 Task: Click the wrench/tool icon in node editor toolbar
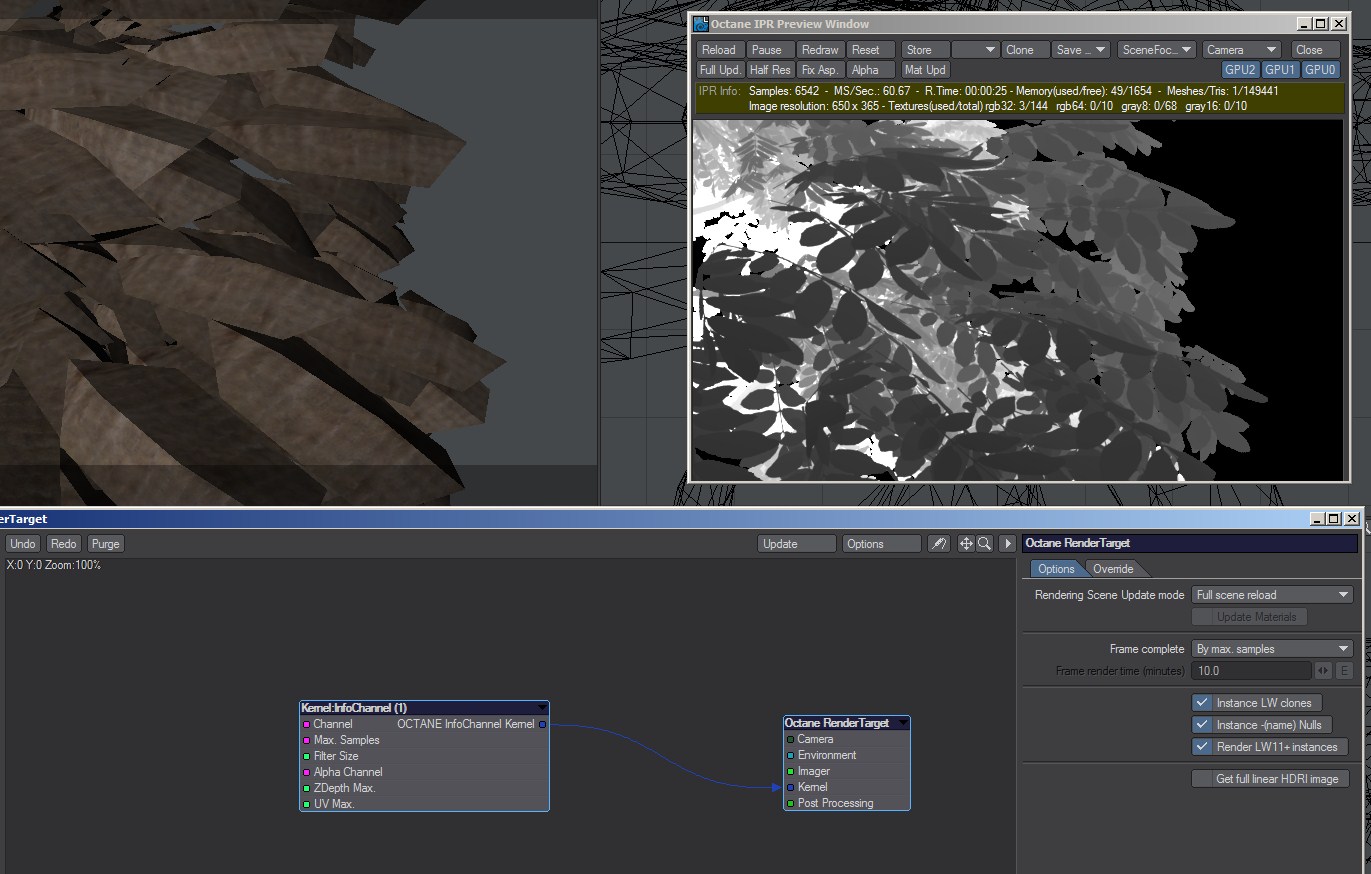click(x=938, y=544)
